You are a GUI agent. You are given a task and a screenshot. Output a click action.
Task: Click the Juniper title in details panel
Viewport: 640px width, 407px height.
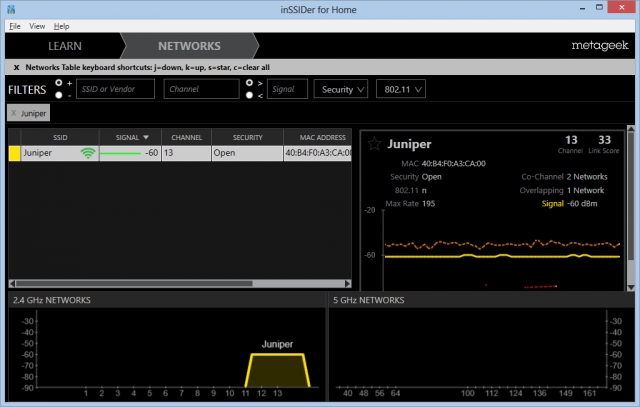409,144
